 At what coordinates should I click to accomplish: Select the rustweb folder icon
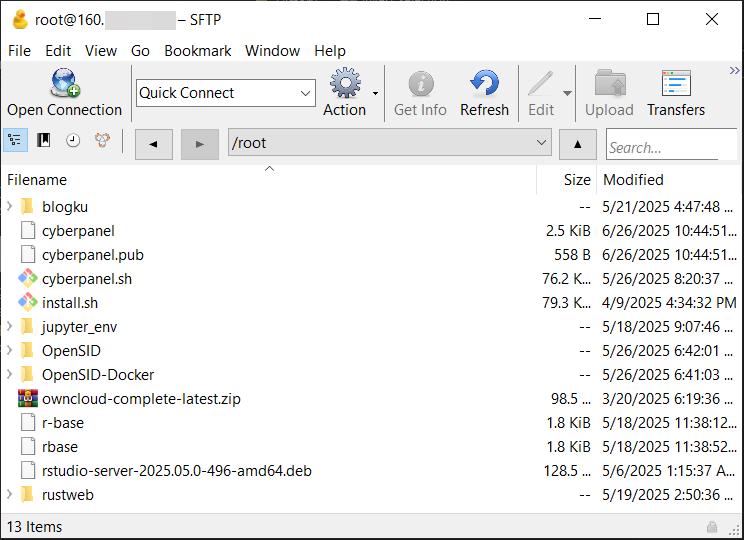(x=28, y=494)
